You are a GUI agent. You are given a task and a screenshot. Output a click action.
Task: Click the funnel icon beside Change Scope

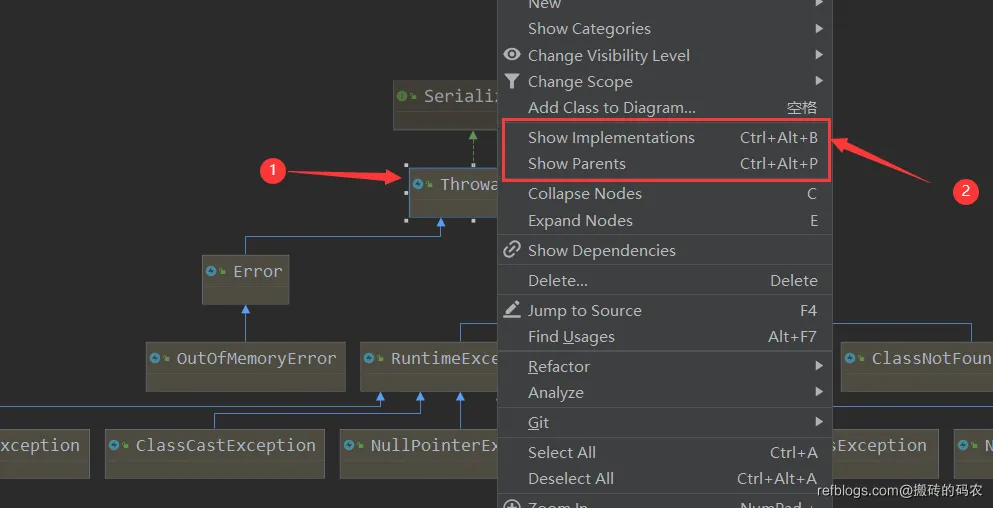tap(512, 81)
